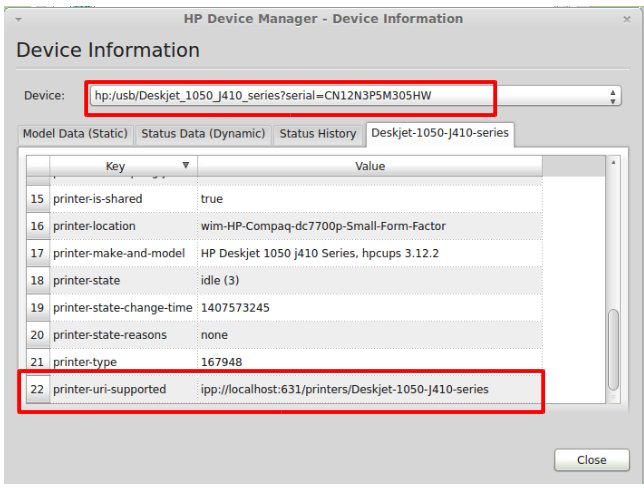Select row header 19
644x494 pixels.
tap(38, 308)
